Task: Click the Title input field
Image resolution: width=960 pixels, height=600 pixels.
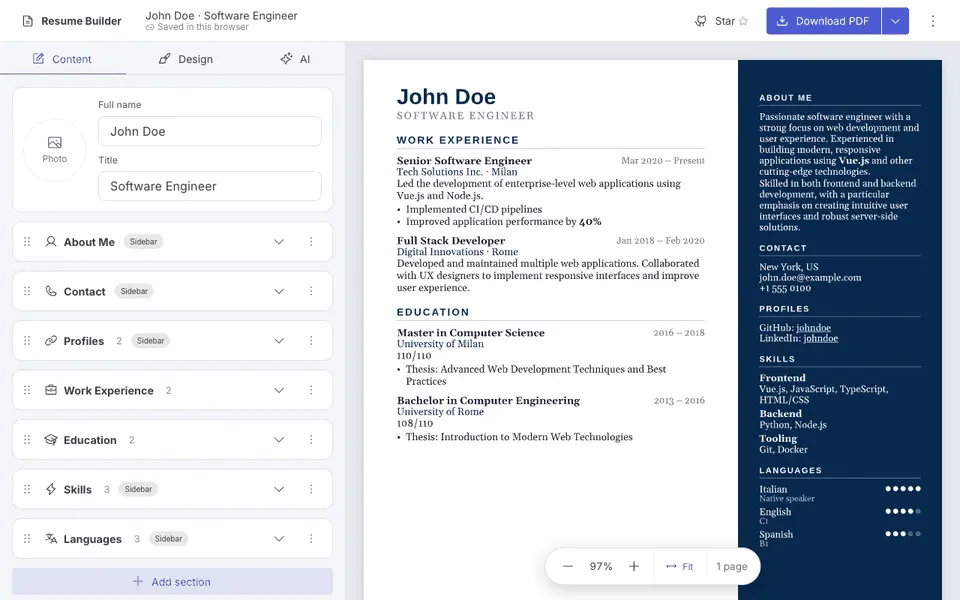Action: click(209, 186)
